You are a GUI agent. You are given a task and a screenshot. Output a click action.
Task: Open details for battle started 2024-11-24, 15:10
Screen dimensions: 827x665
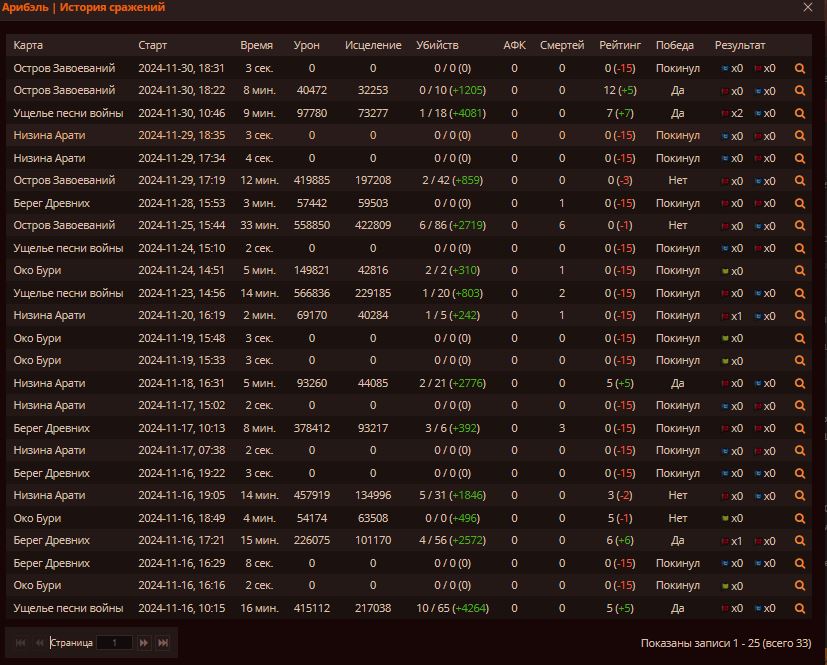(800, 248)
